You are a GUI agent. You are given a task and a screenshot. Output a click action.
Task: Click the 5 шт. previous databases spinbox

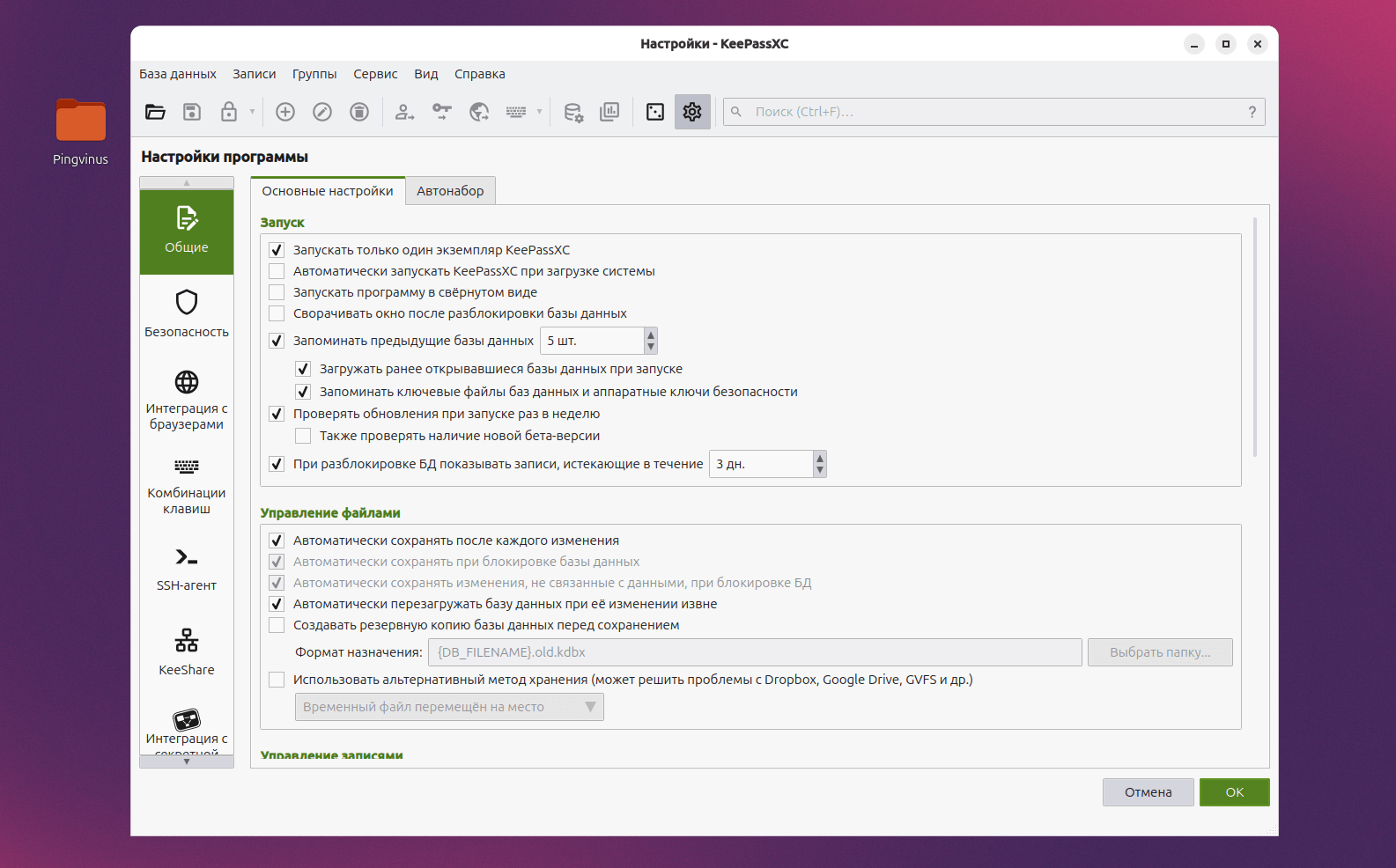pyautogui.click(x=599, y=341)
